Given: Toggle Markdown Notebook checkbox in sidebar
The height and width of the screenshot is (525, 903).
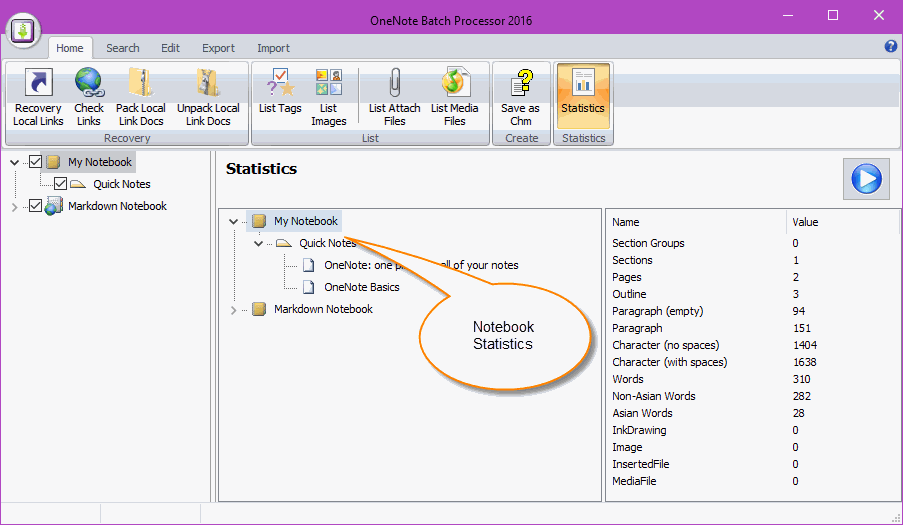Looking at the screenshot, I should [x=35, y=206].
